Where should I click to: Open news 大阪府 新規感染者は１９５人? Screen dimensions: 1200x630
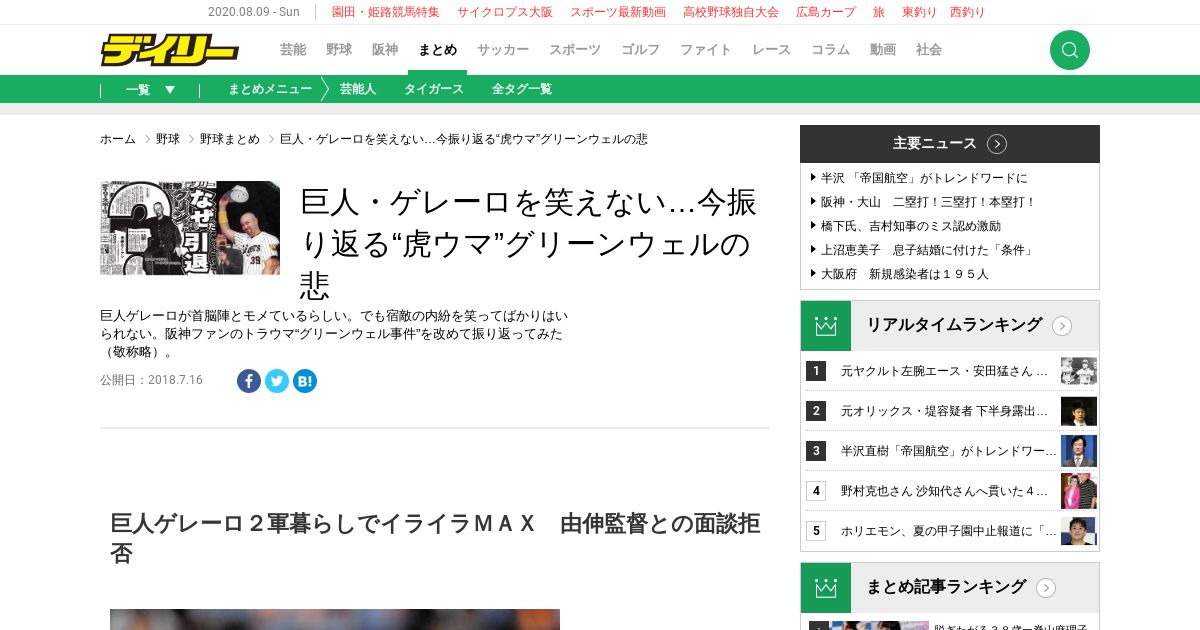[905, 274]
